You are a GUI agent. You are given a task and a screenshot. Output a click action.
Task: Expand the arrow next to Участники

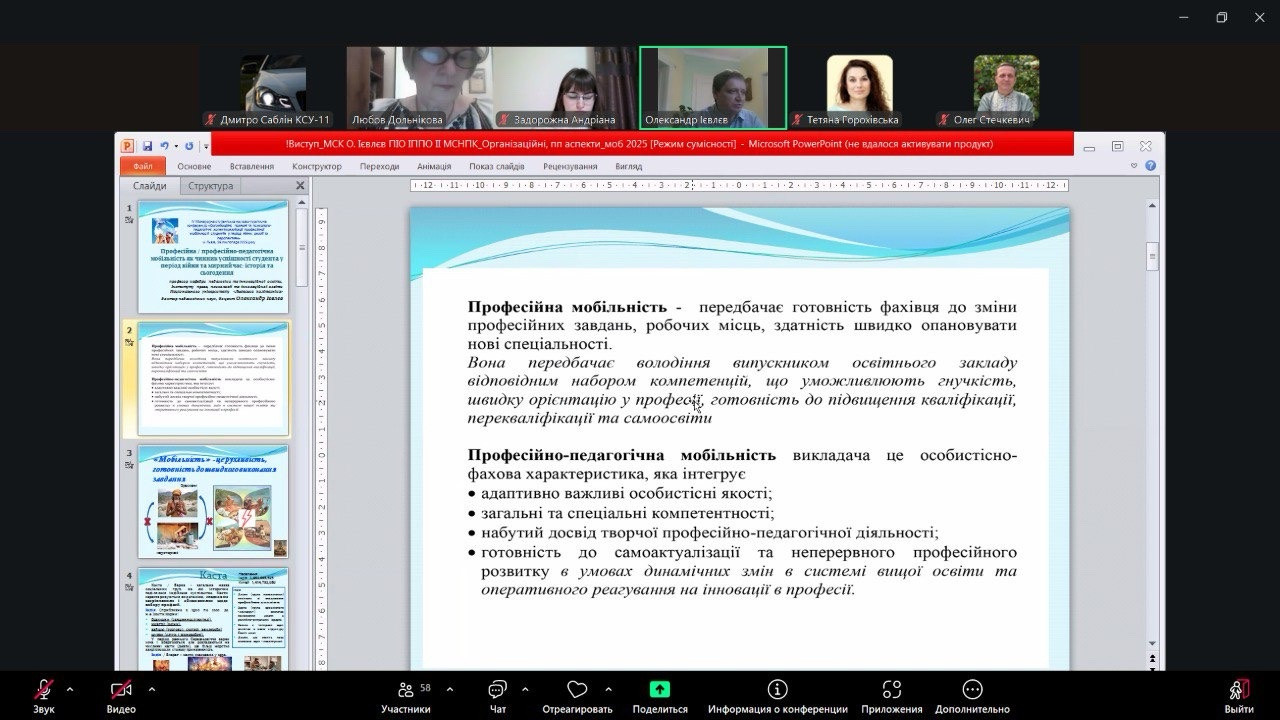point(449,689)
